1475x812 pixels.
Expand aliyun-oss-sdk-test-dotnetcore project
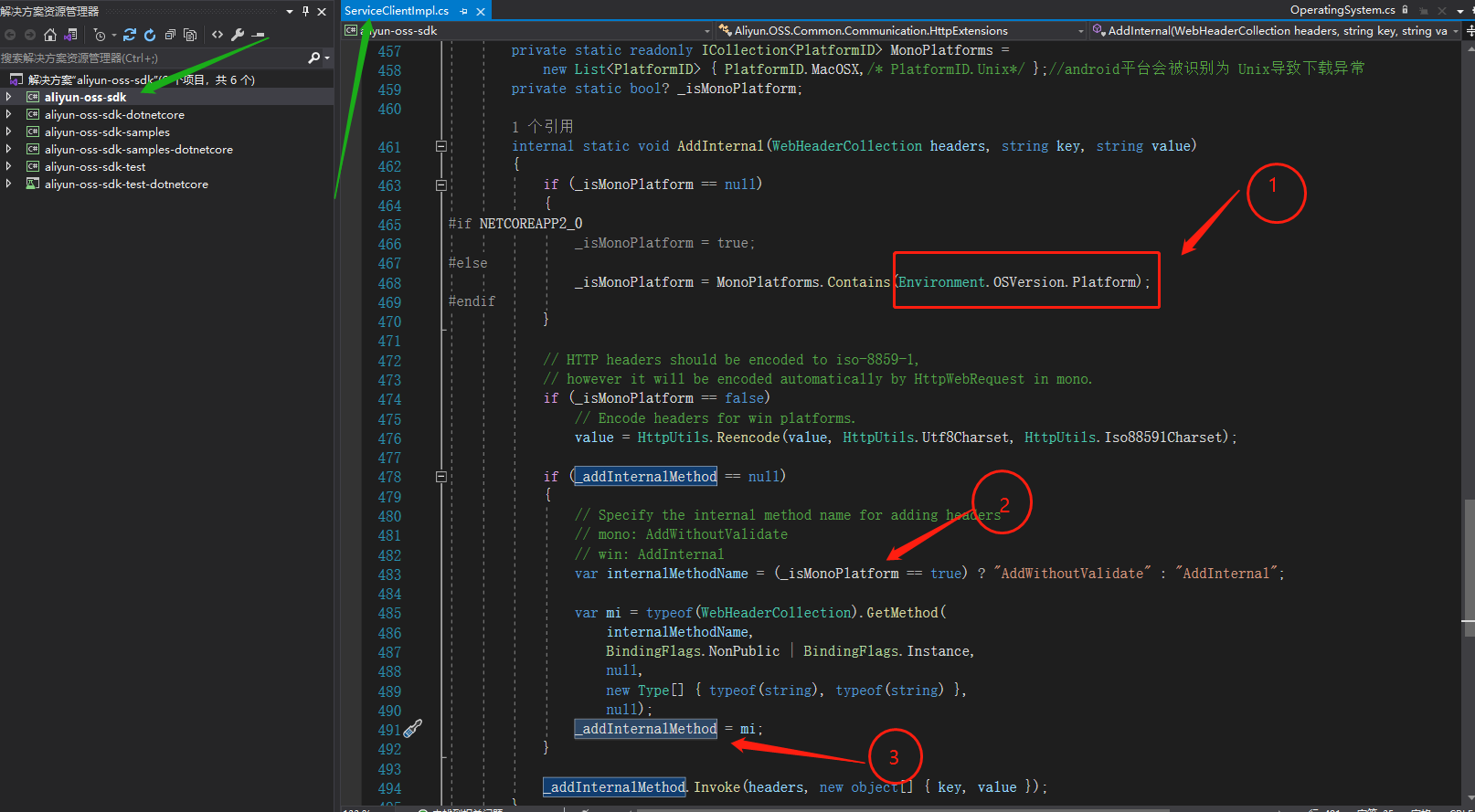8,184
